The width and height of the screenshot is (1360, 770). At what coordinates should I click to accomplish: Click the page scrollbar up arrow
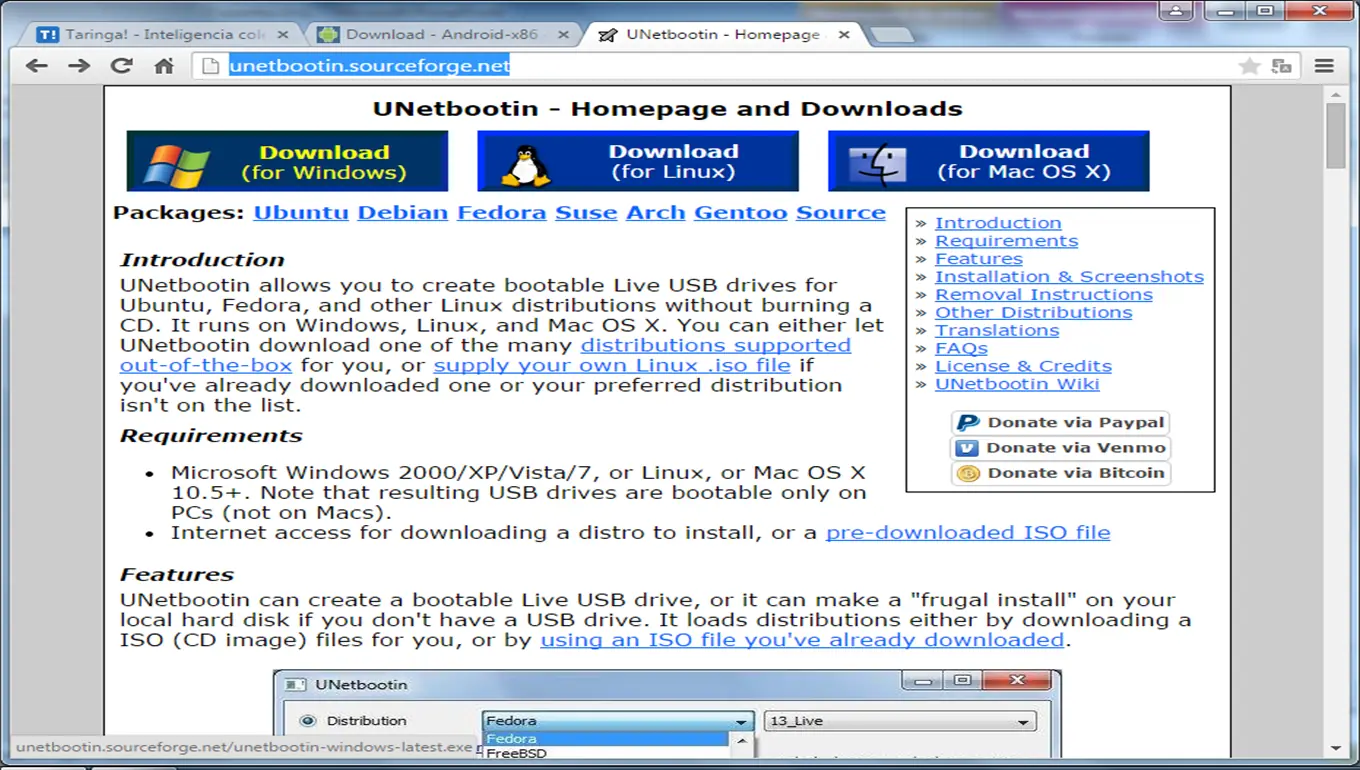tap(1336, 95)
